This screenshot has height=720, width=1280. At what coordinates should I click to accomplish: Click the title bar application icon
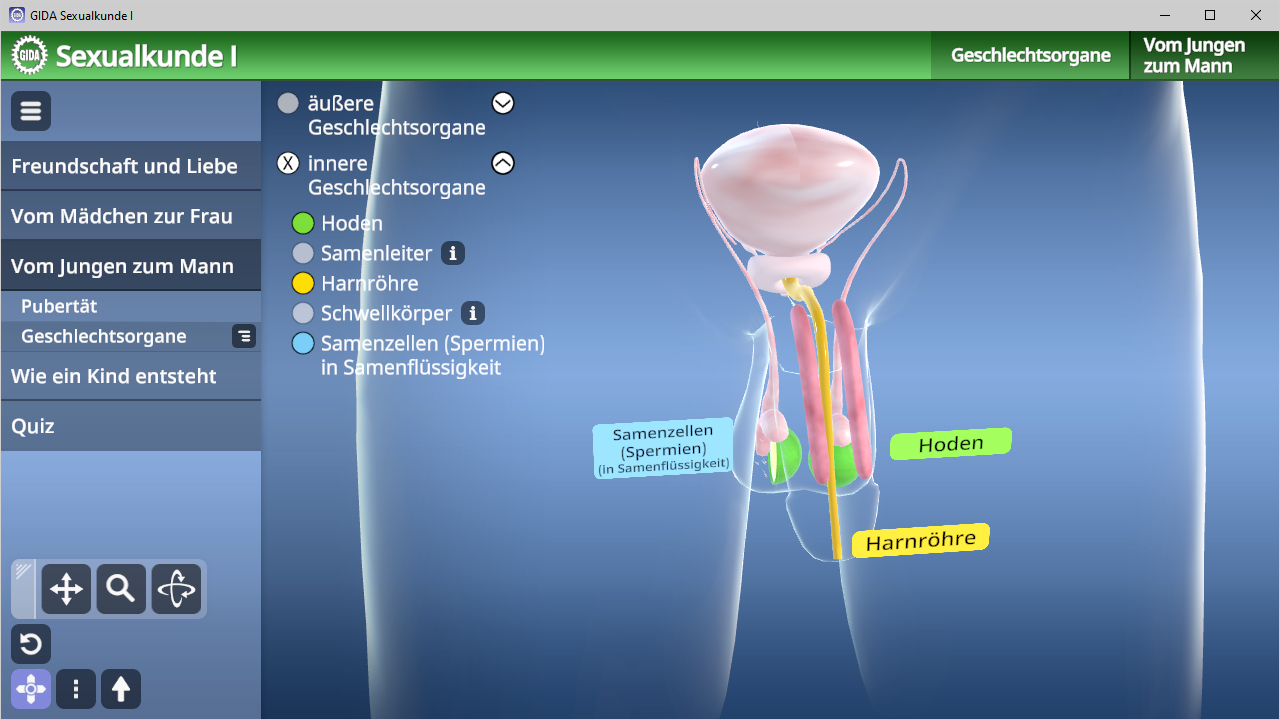[x=16, y=15]
